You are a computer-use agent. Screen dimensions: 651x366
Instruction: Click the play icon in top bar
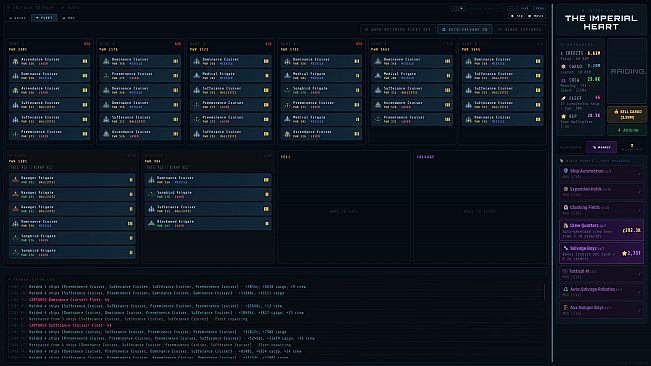(x=461, y=8)
